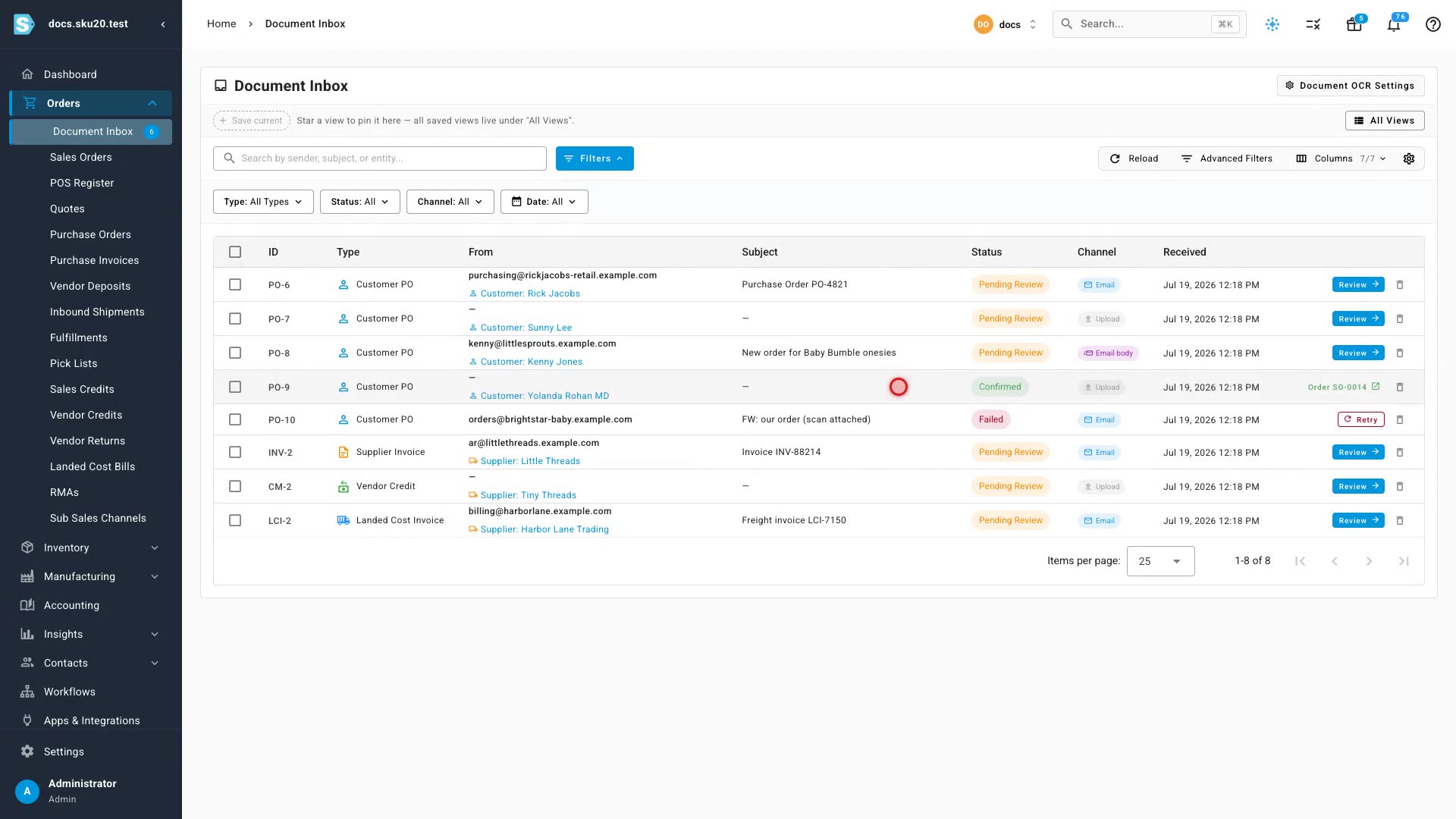Screen dimensions: 1456x819
Task: Open the notifications bell icon
Action: tap(1393, 24)
